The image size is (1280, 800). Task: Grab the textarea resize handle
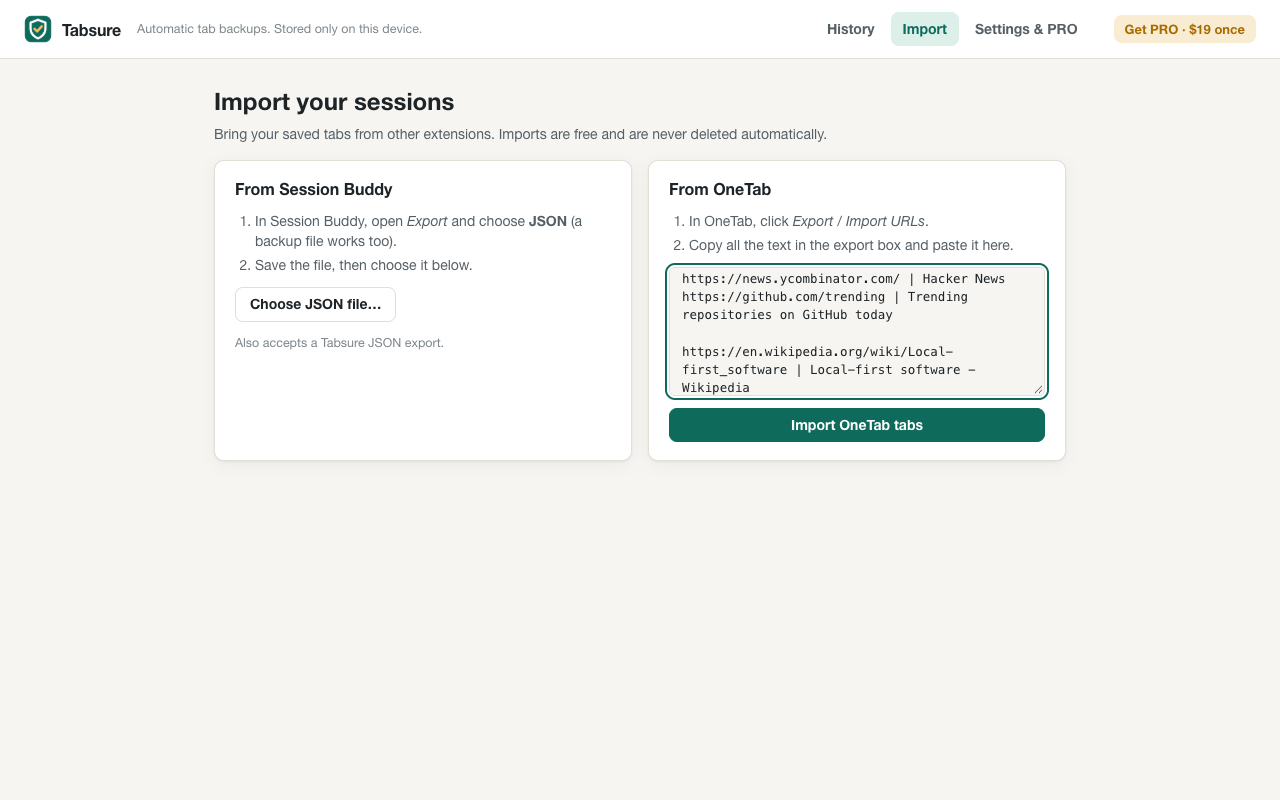point(1037,389)
